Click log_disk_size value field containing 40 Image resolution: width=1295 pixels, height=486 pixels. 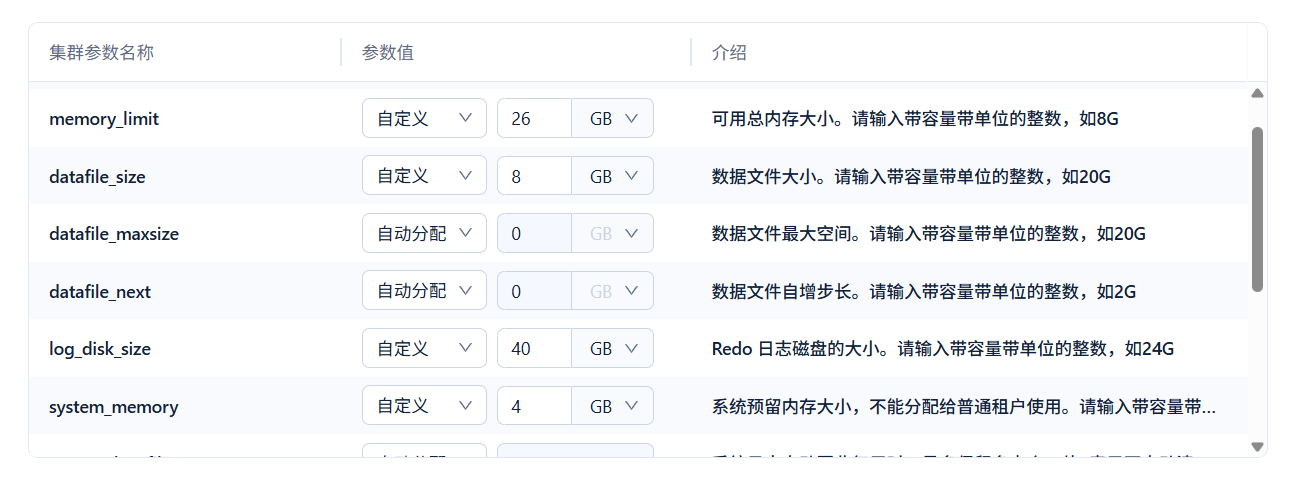pos(534,349)
